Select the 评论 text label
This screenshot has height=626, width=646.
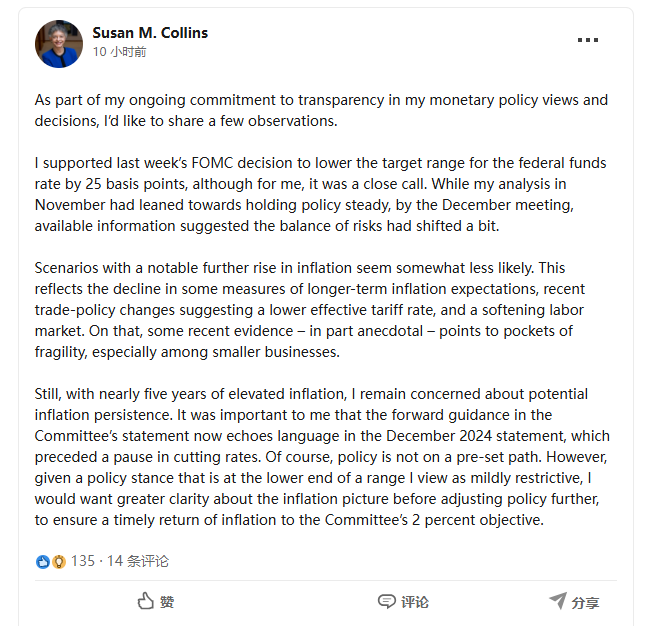[x=415, y=602]
